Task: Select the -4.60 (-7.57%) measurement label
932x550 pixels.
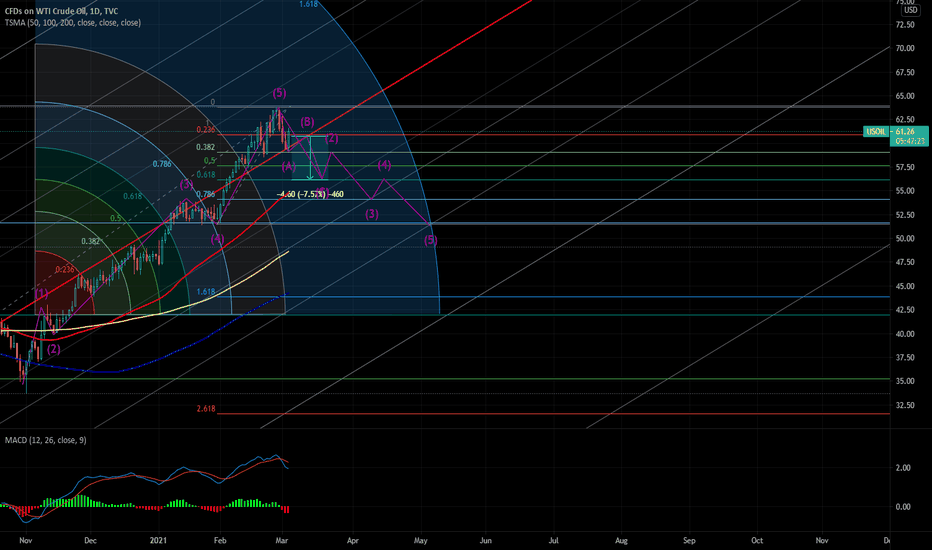Action: tap(310, 194)
